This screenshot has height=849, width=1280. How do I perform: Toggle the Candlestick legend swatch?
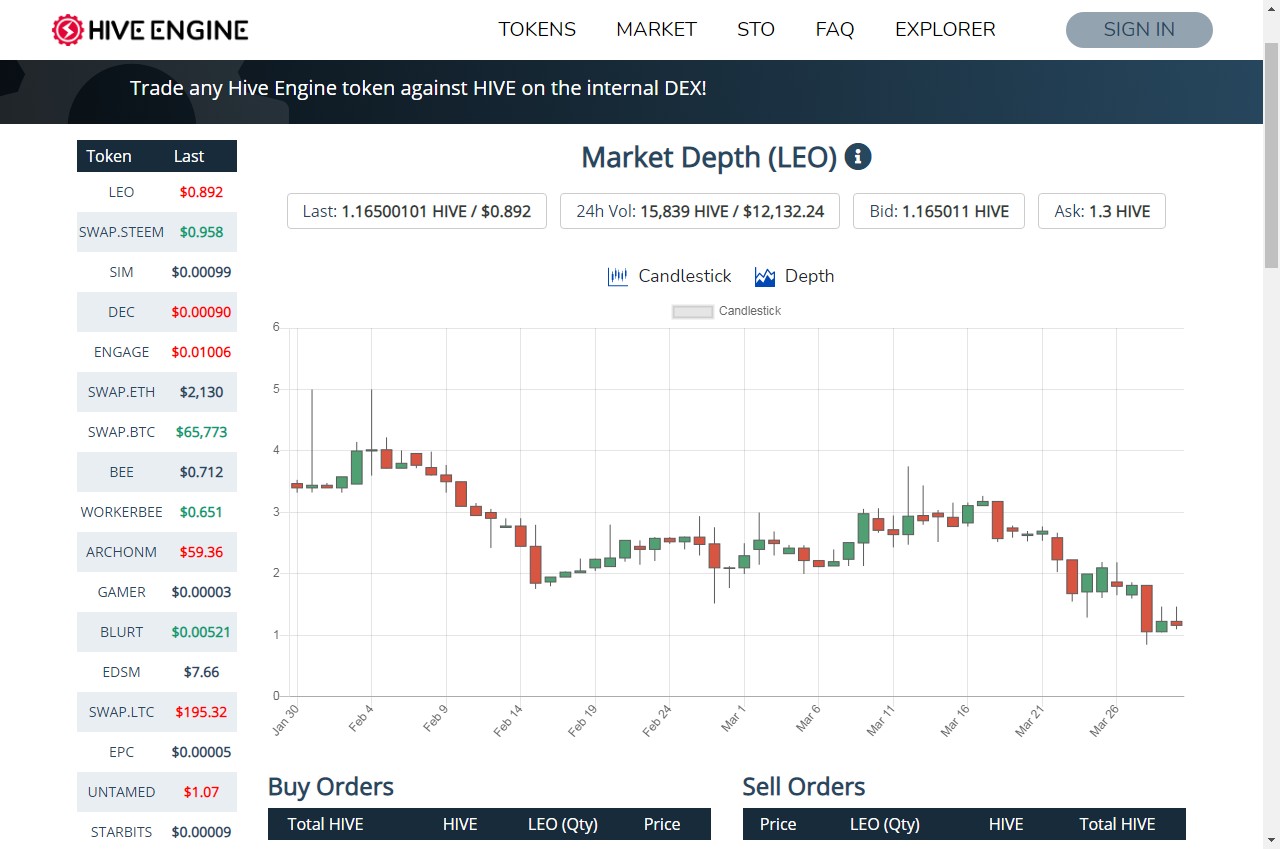[692, 312]
